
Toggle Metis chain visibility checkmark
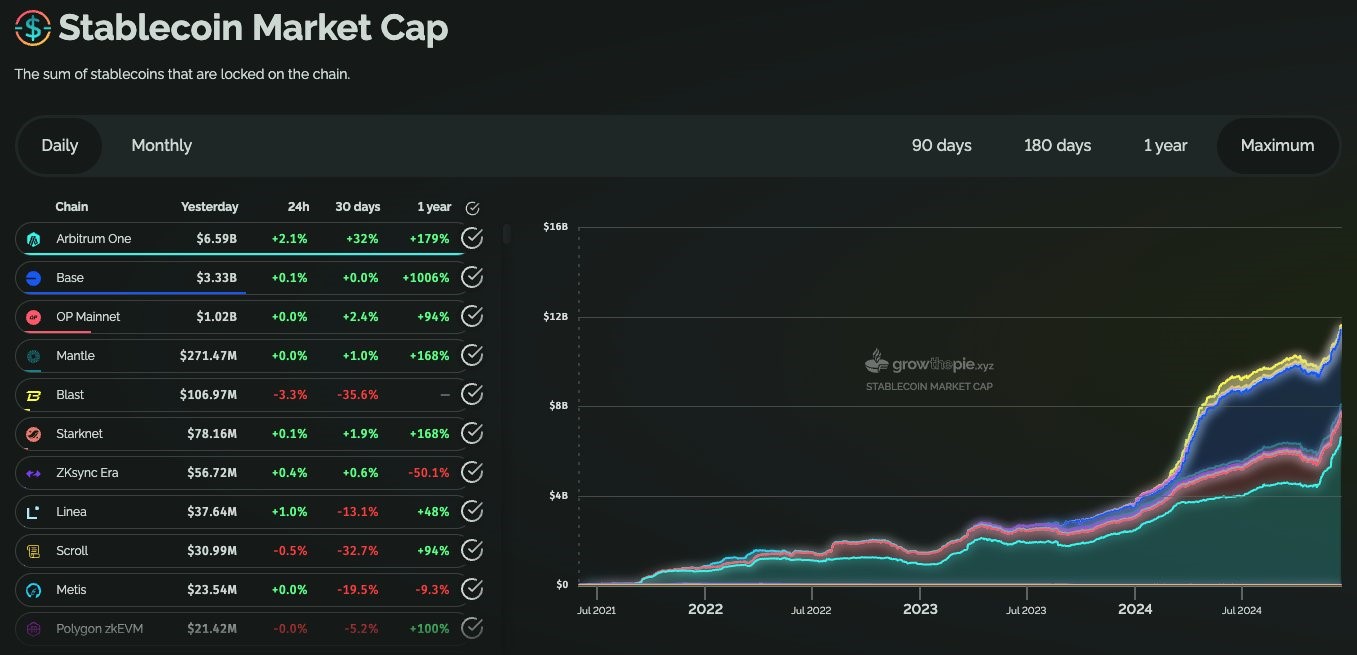click(472, 589)
